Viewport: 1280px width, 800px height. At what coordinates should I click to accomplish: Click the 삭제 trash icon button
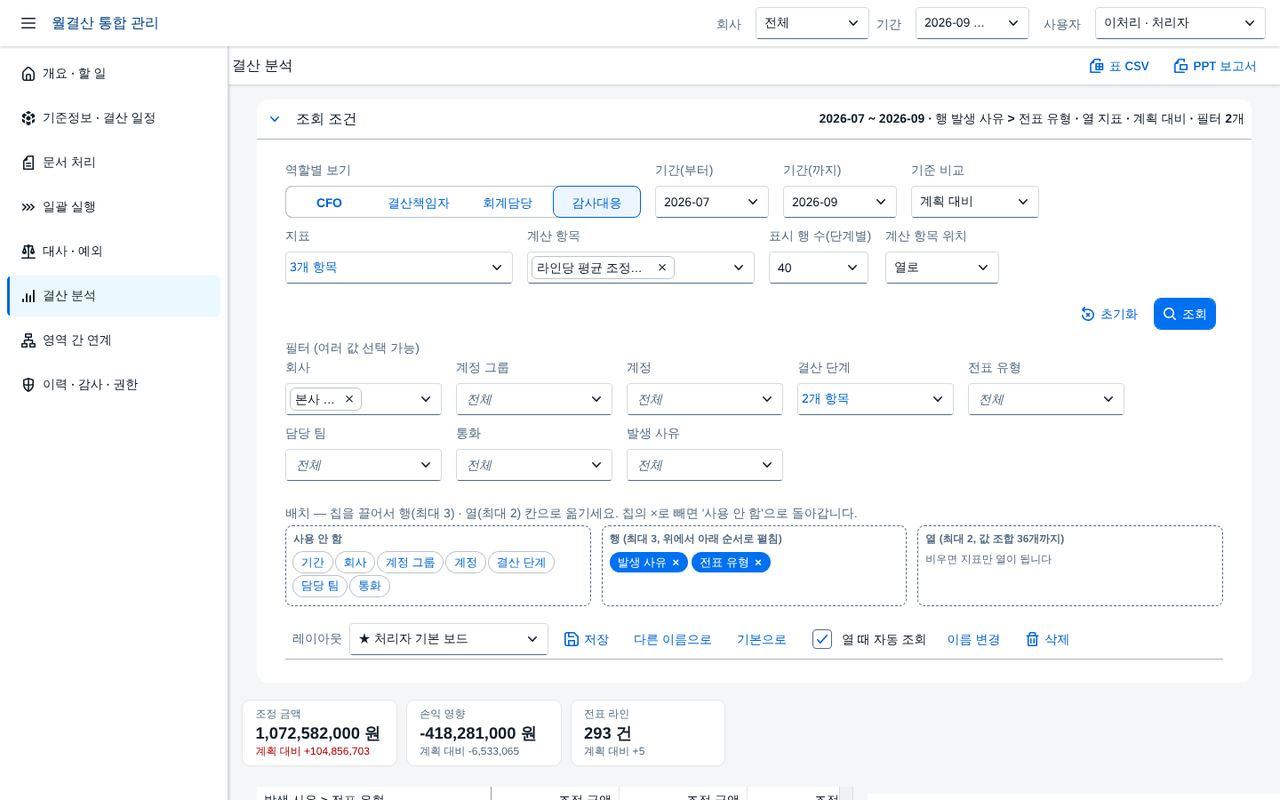pyautogui.click(x=1048, y=639)
